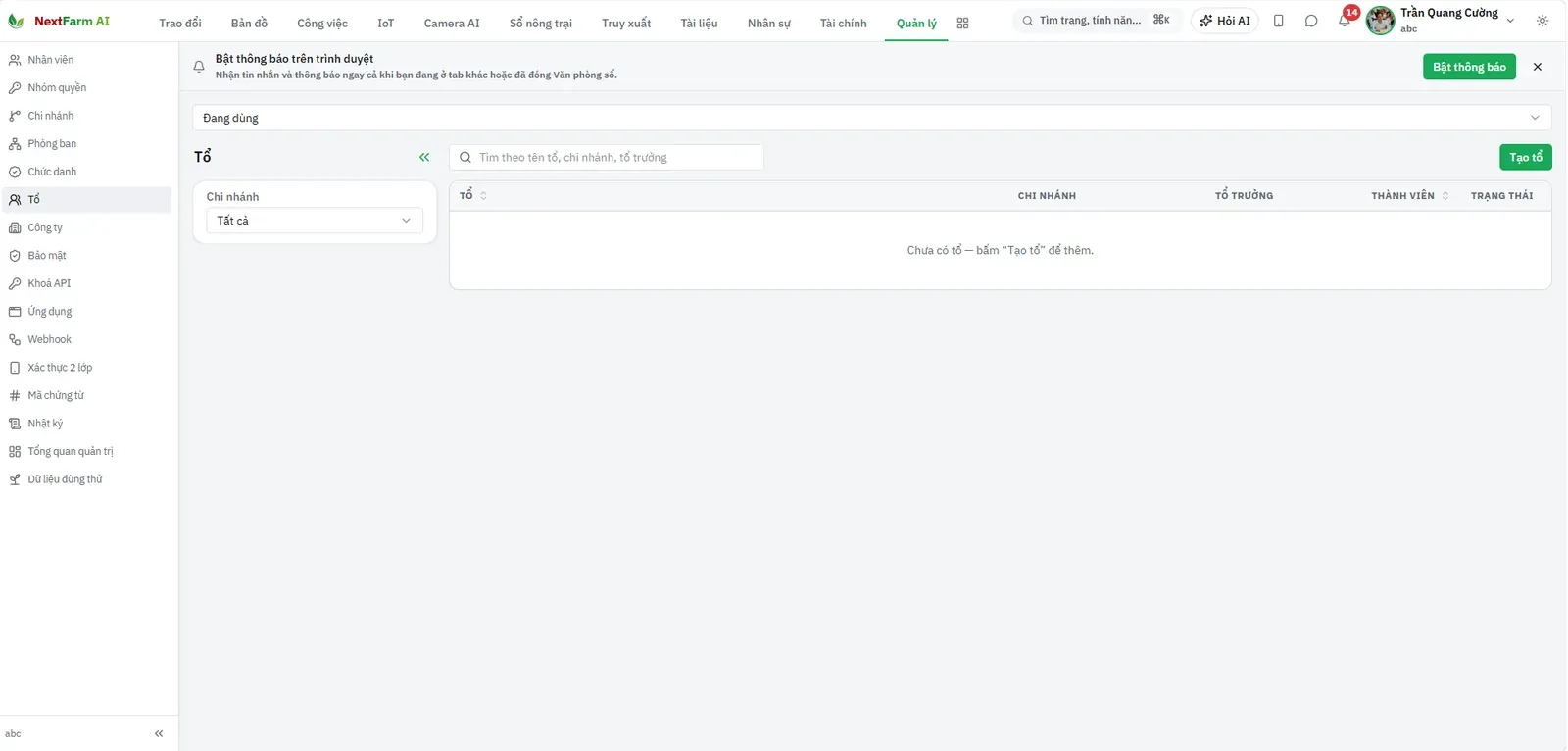
Task: Expand the user account menu chevron
Action: tap(1510, 21)
